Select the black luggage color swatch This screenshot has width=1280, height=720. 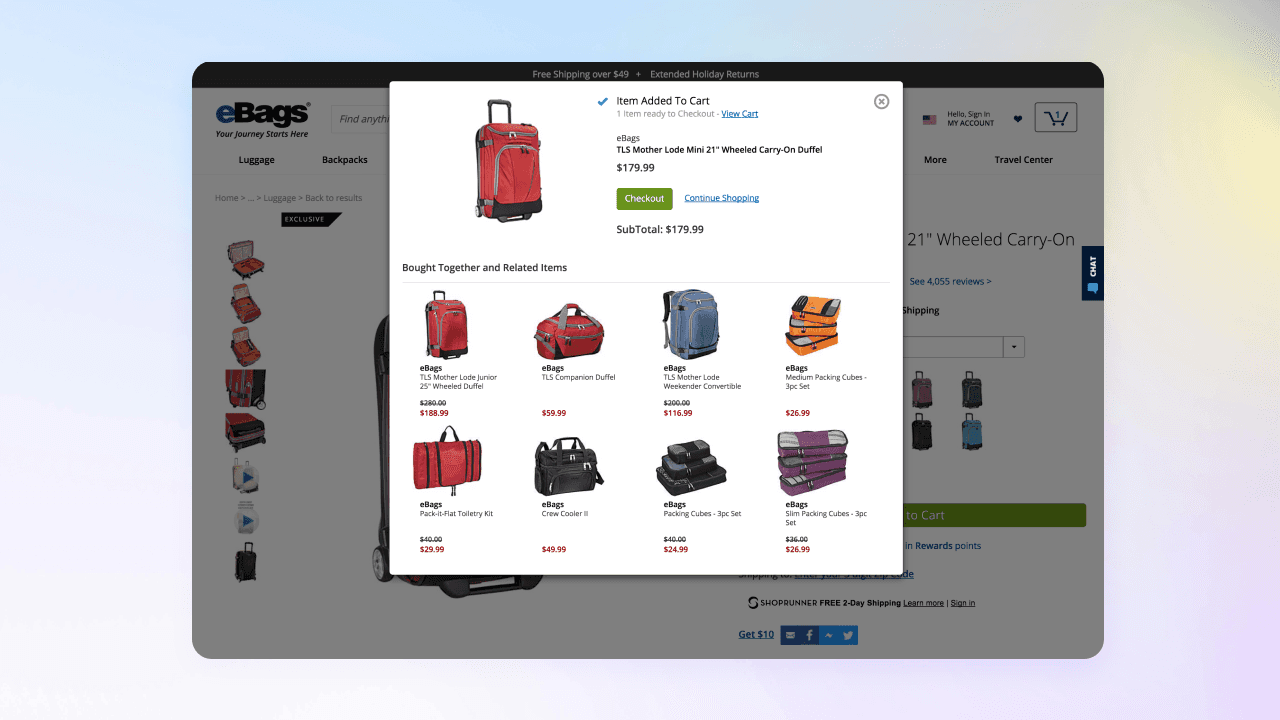922,433
